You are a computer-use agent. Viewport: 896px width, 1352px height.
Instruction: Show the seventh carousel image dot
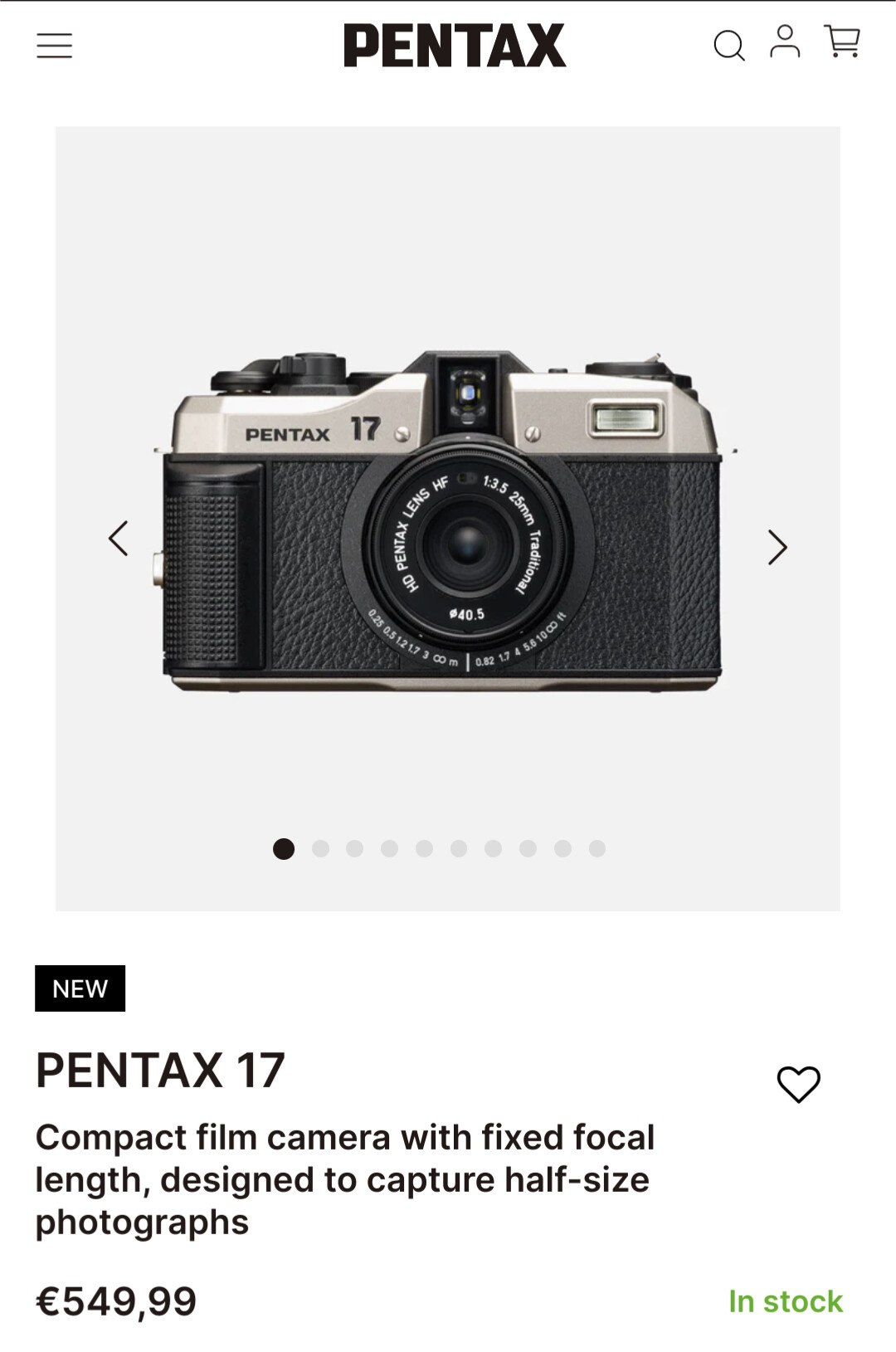[494, 848]
